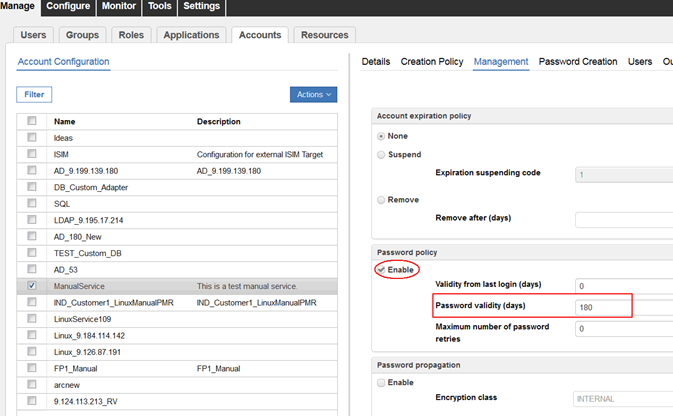Toggle the select-all checkbox in header row

(32, 121)
